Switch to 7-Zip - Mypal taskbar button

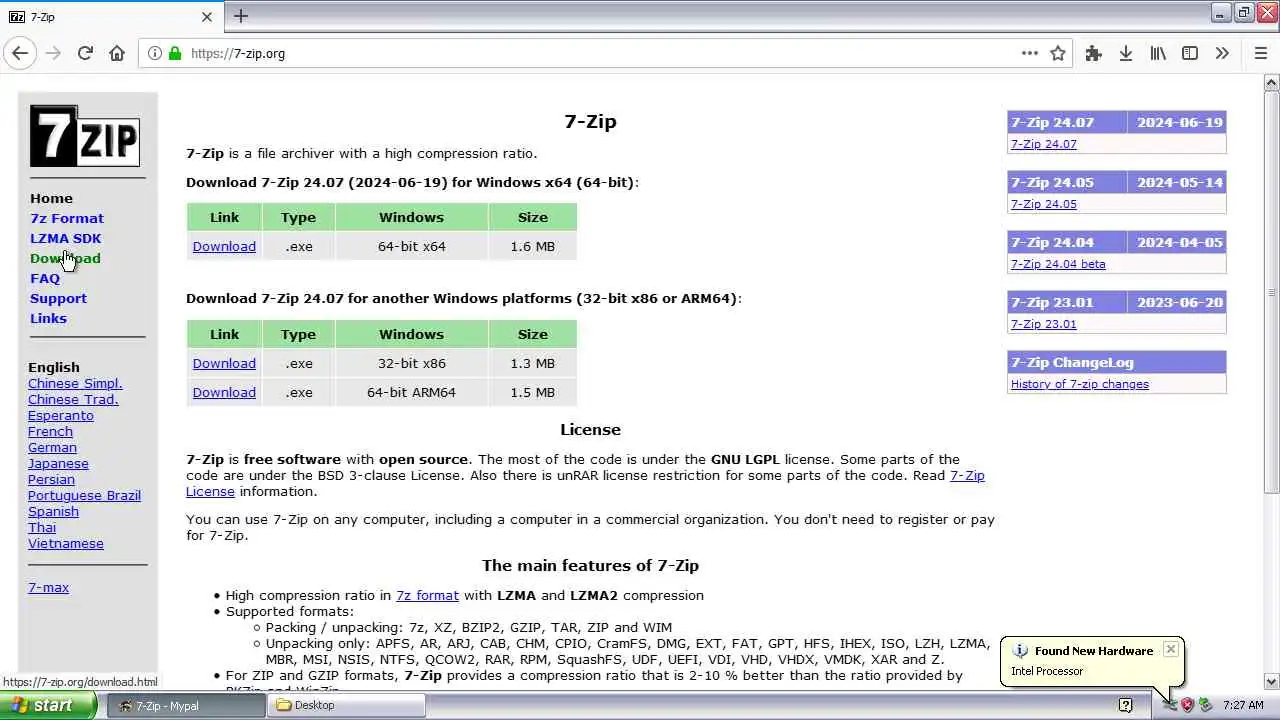point(185,705)
